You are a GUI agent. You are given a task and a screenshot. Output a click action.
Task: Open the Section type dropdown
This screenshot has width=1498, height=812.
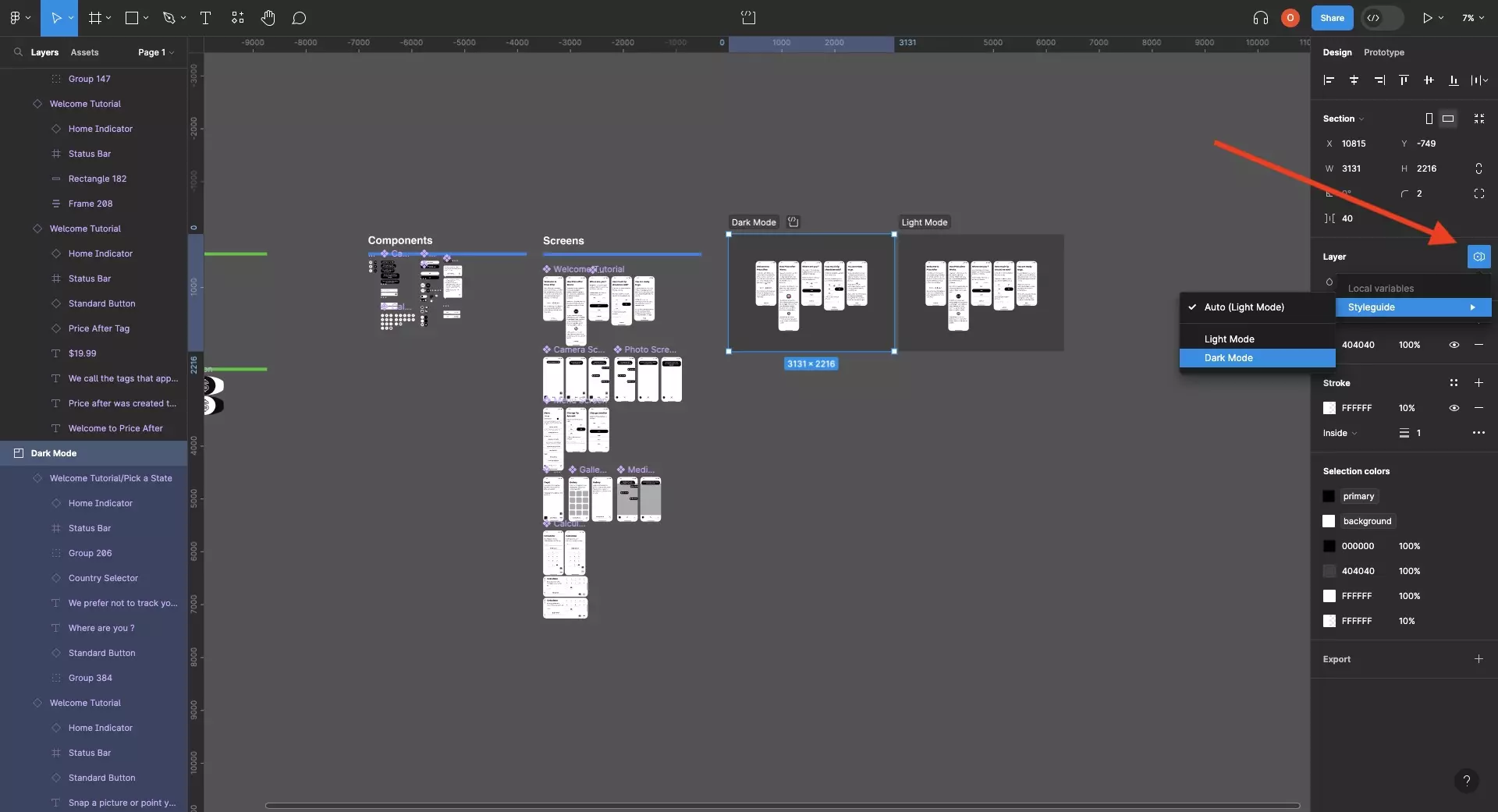1344,119
